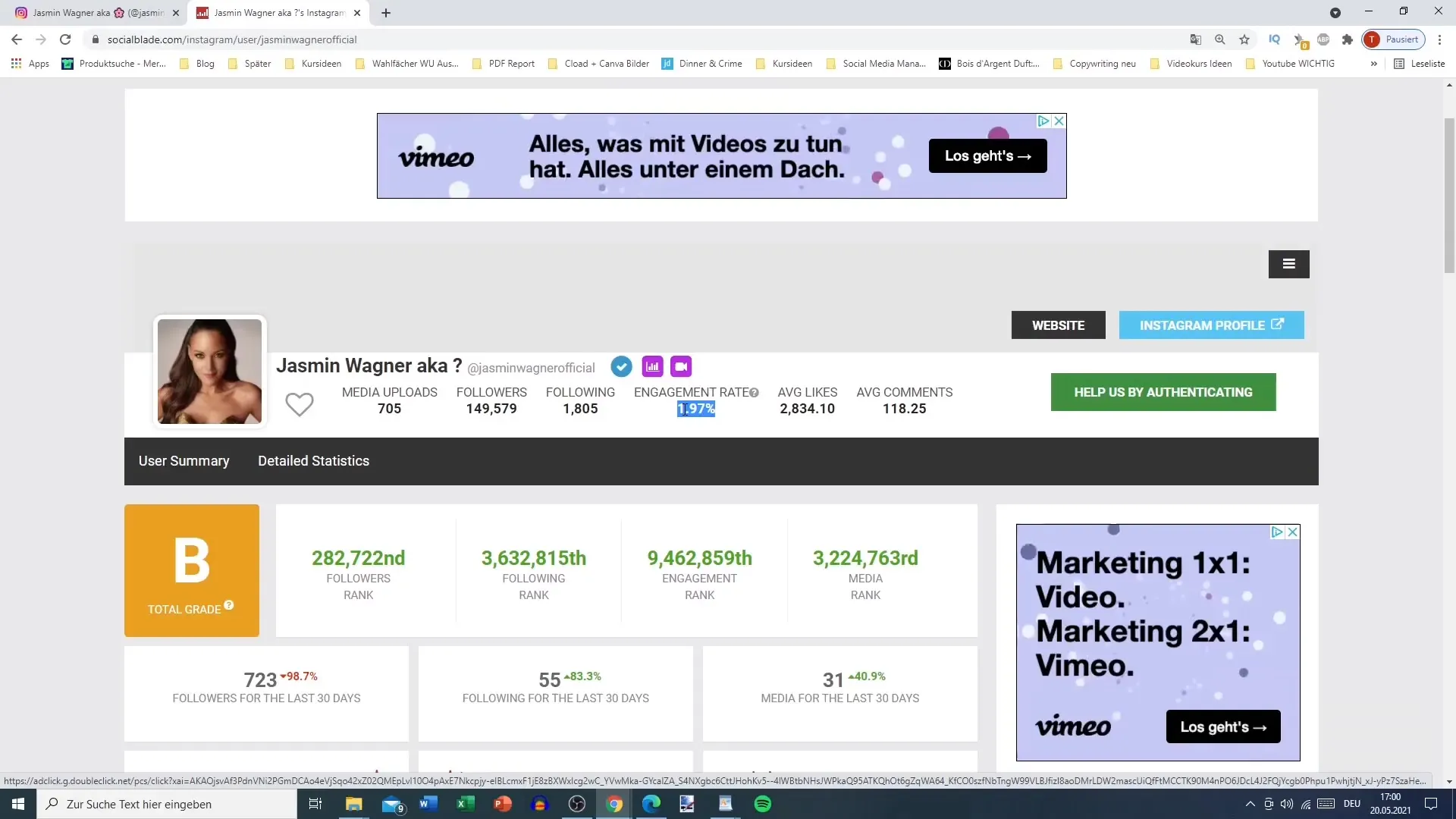Open PowerPoint from the taskbar
This screenshot has height=819, width=1456.
click(502, 804)
